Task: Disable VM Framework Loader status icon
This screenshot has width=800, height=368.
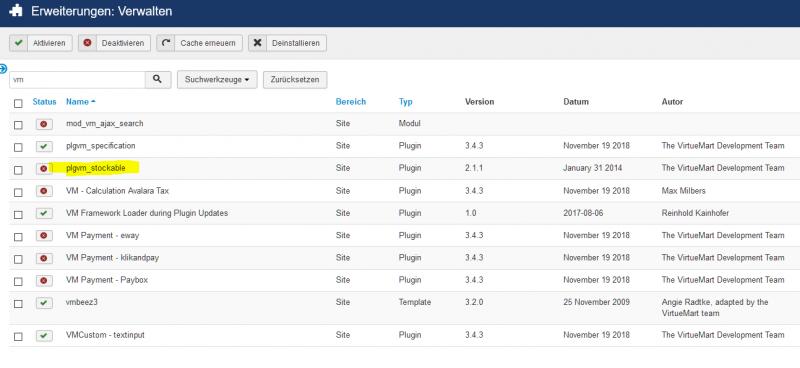Action: pos(44,213)
